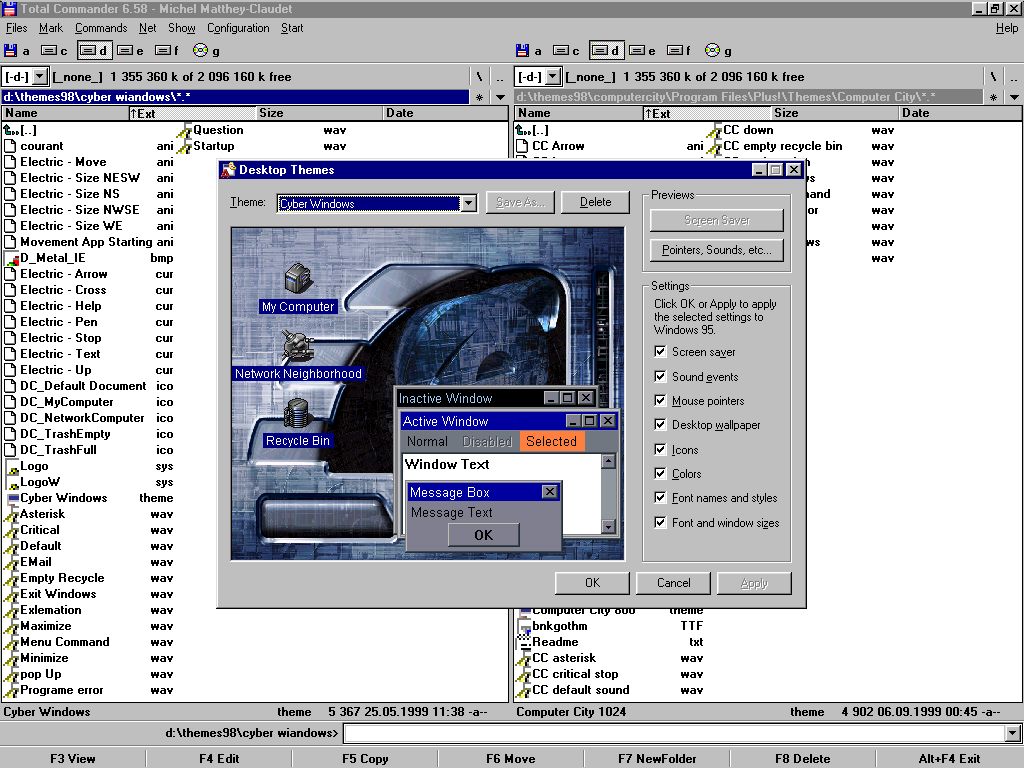This screenshot has width=1024, height=768.
Task: Click the bnkgothm TTF font file icon
Action: click(524, 626)
